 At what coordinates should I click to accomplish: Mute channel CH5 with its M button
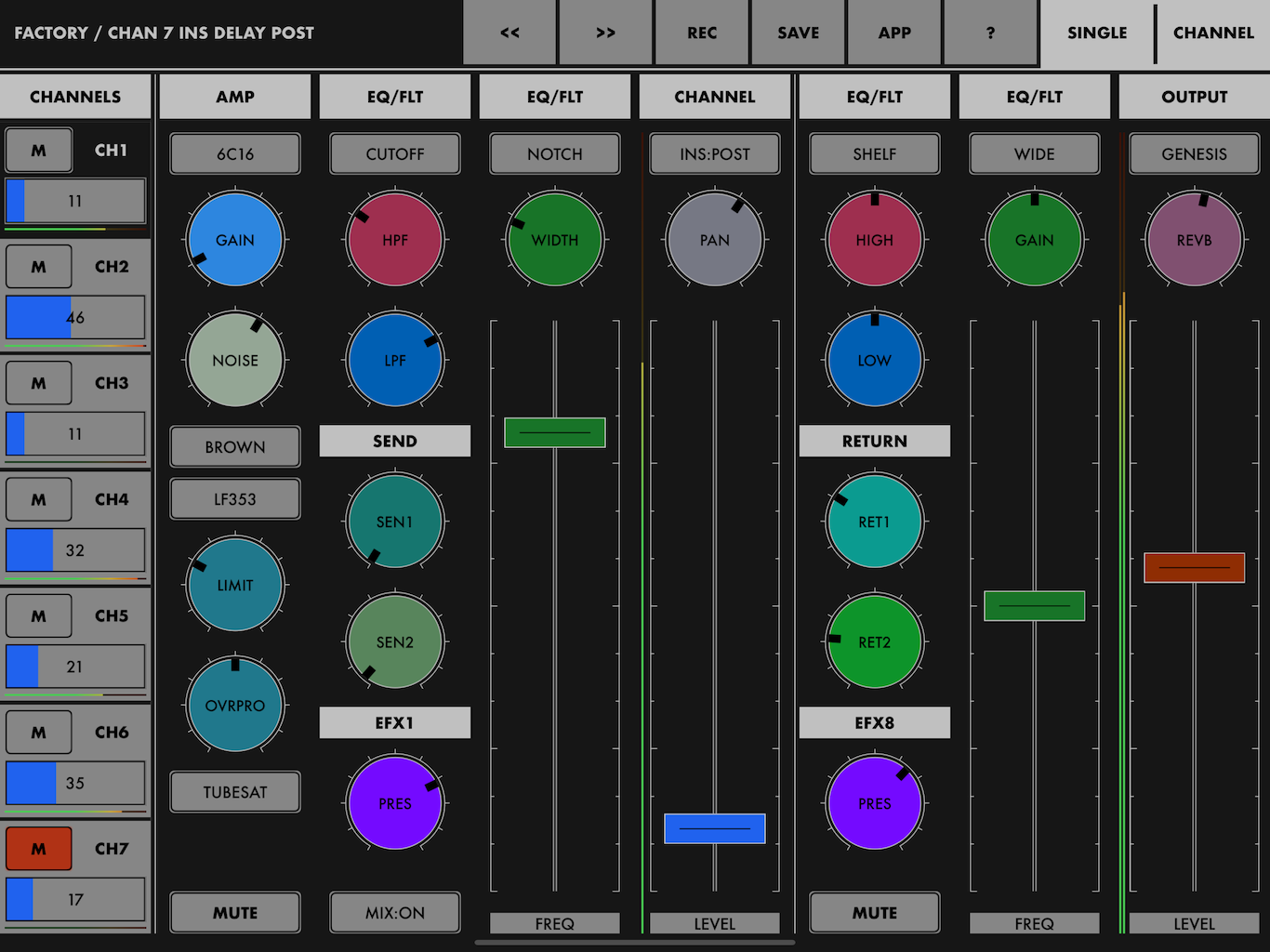click(39, 615)
